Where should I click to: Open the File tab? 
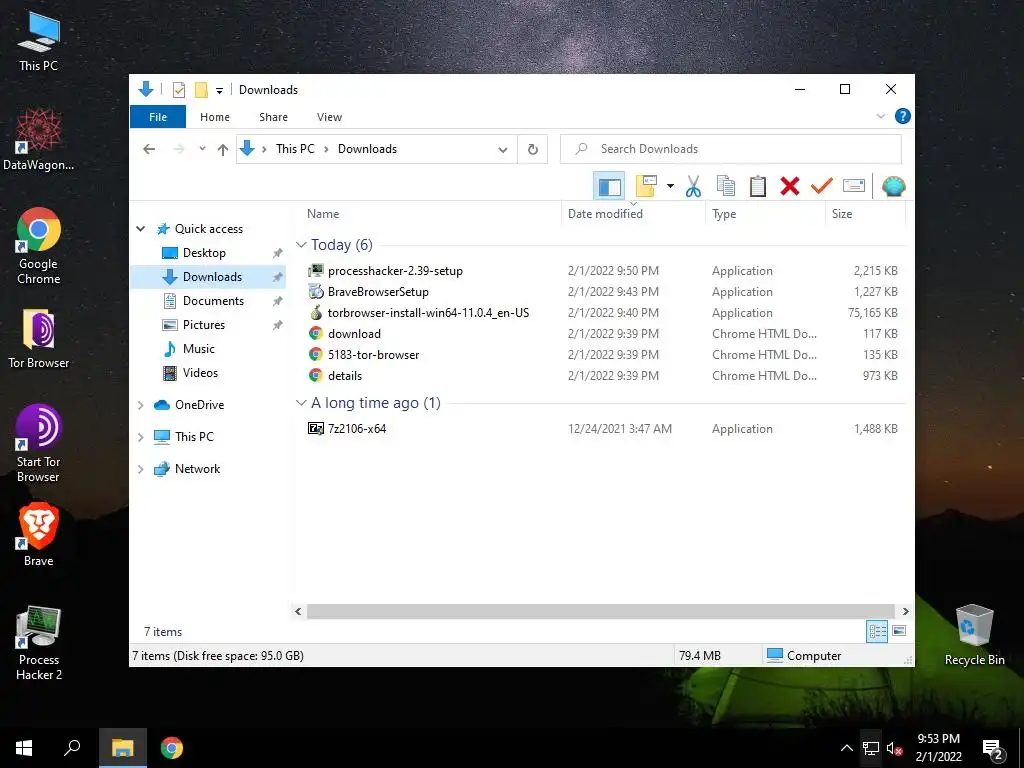click(158, 117)
